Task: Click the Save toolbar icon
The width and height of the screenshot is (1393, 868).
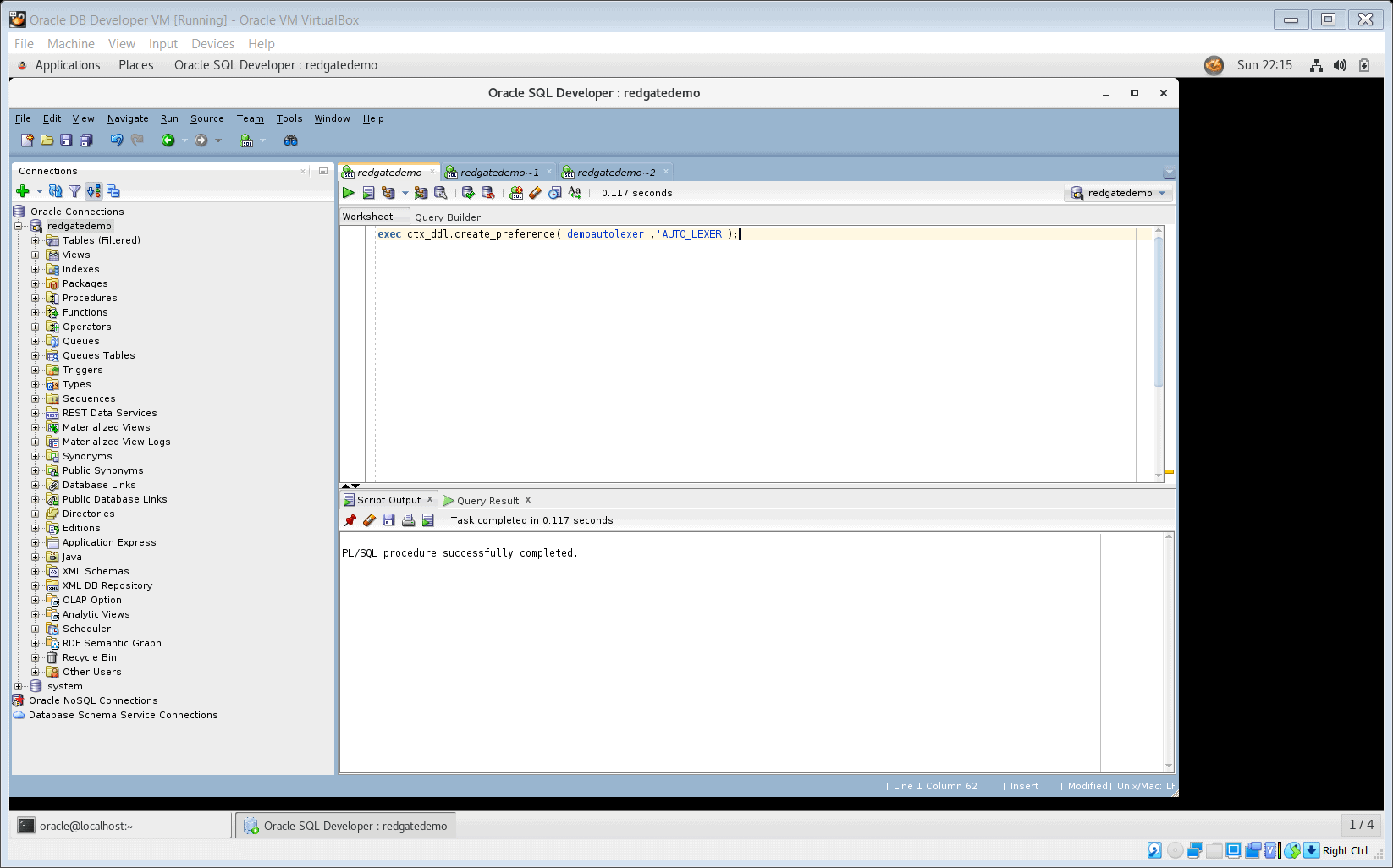Action: click(66, 140)
